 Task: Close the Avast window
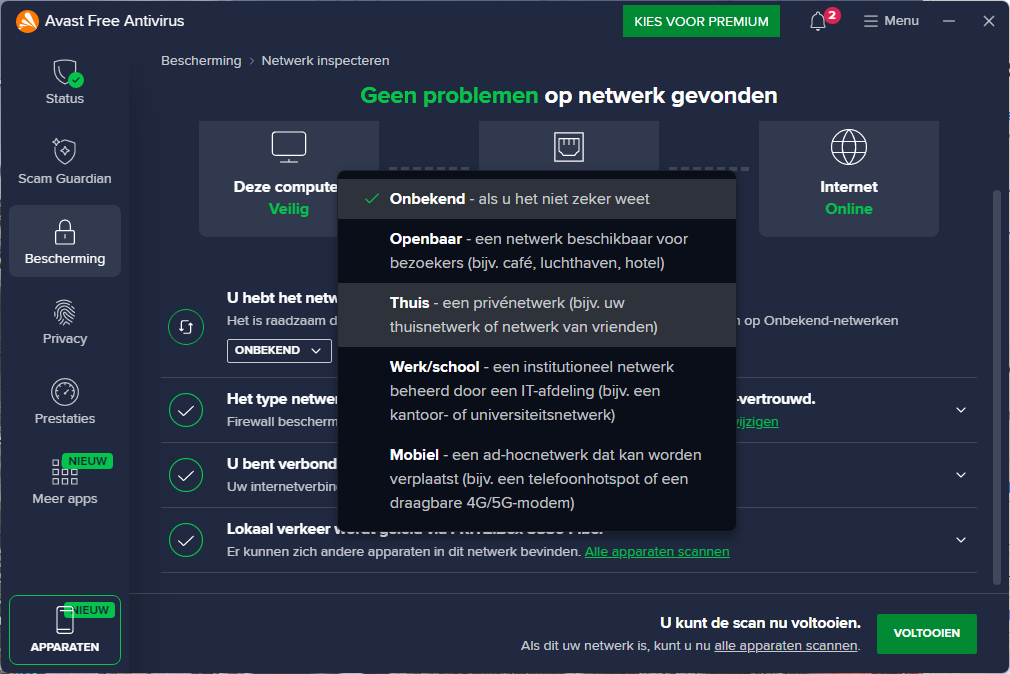click(x=989, y=21)
